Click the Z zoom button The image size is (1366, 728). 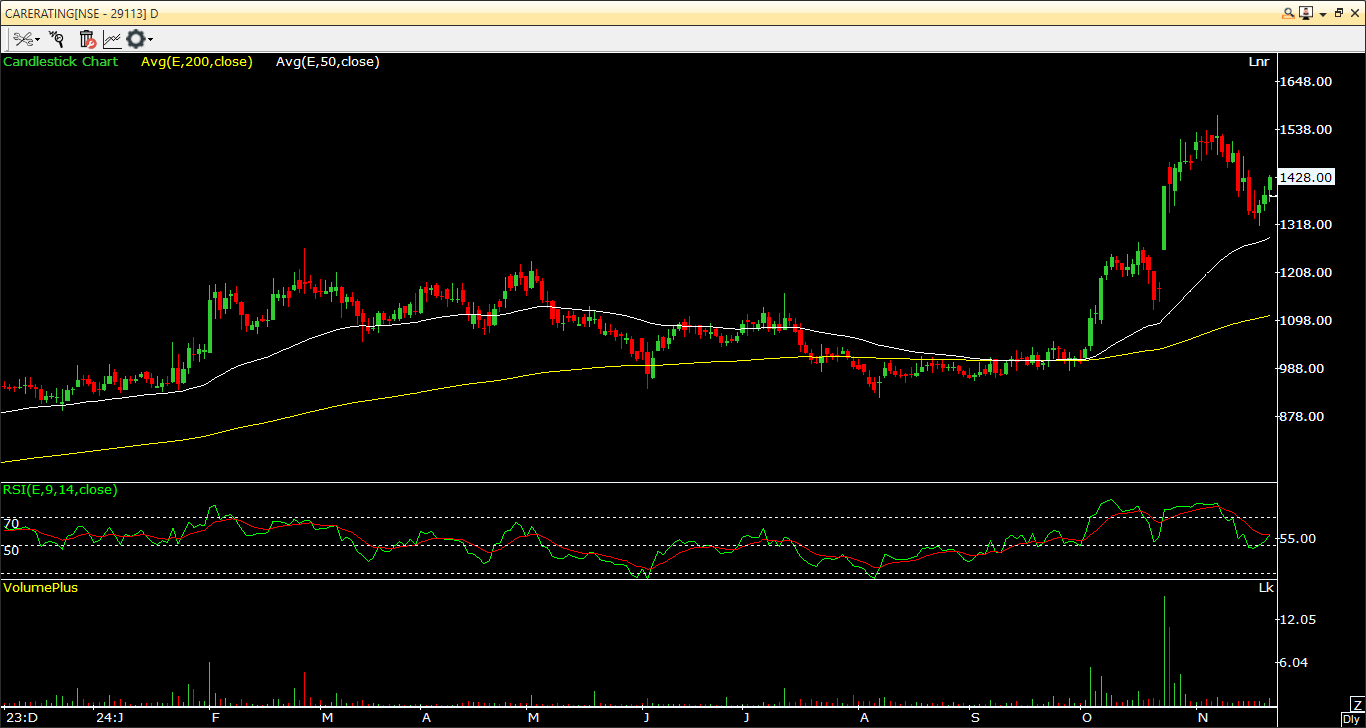click(x=1357, y=705)
